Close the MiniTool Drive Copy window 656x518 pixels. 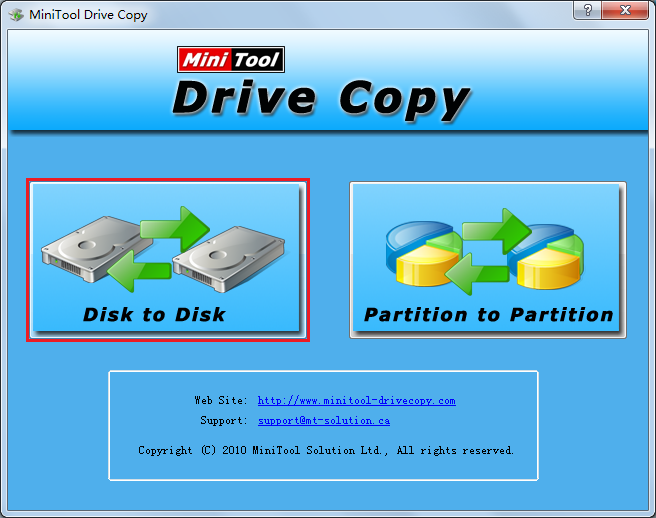625,10
